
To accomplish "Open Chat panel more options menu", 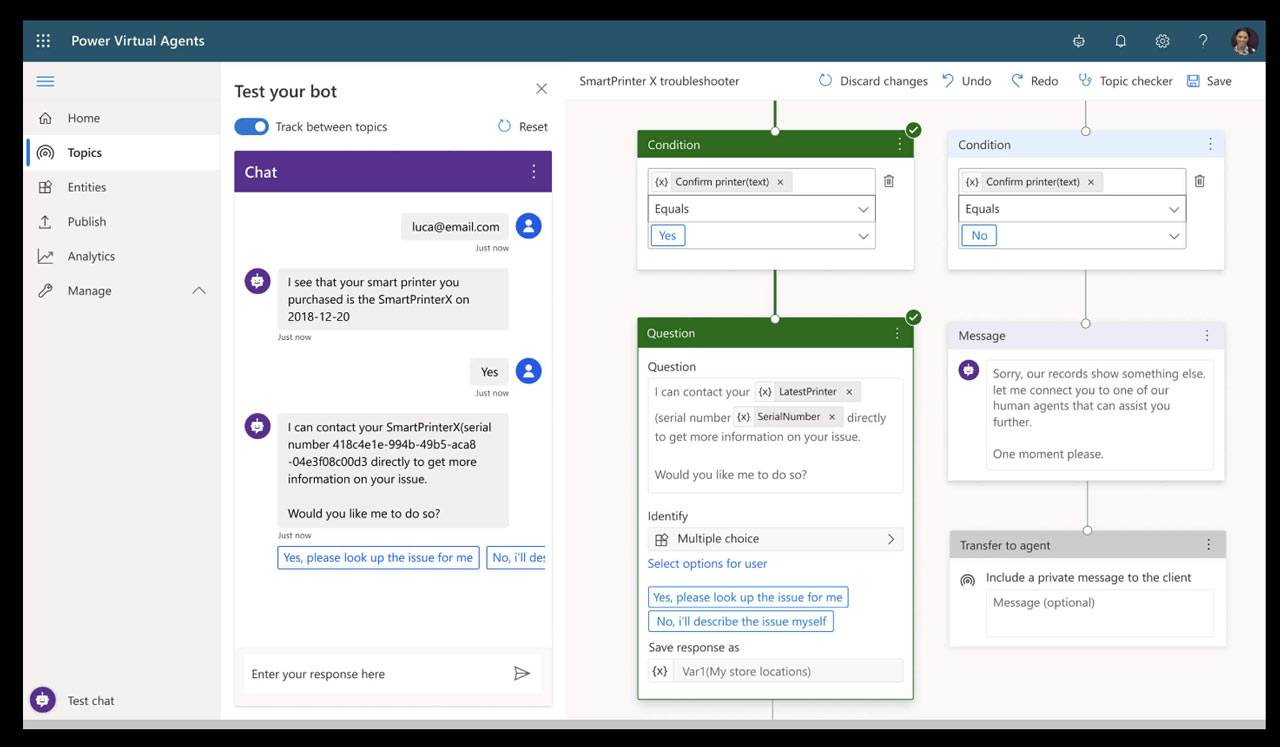I will pyautogui.click(x=534, y=172).
